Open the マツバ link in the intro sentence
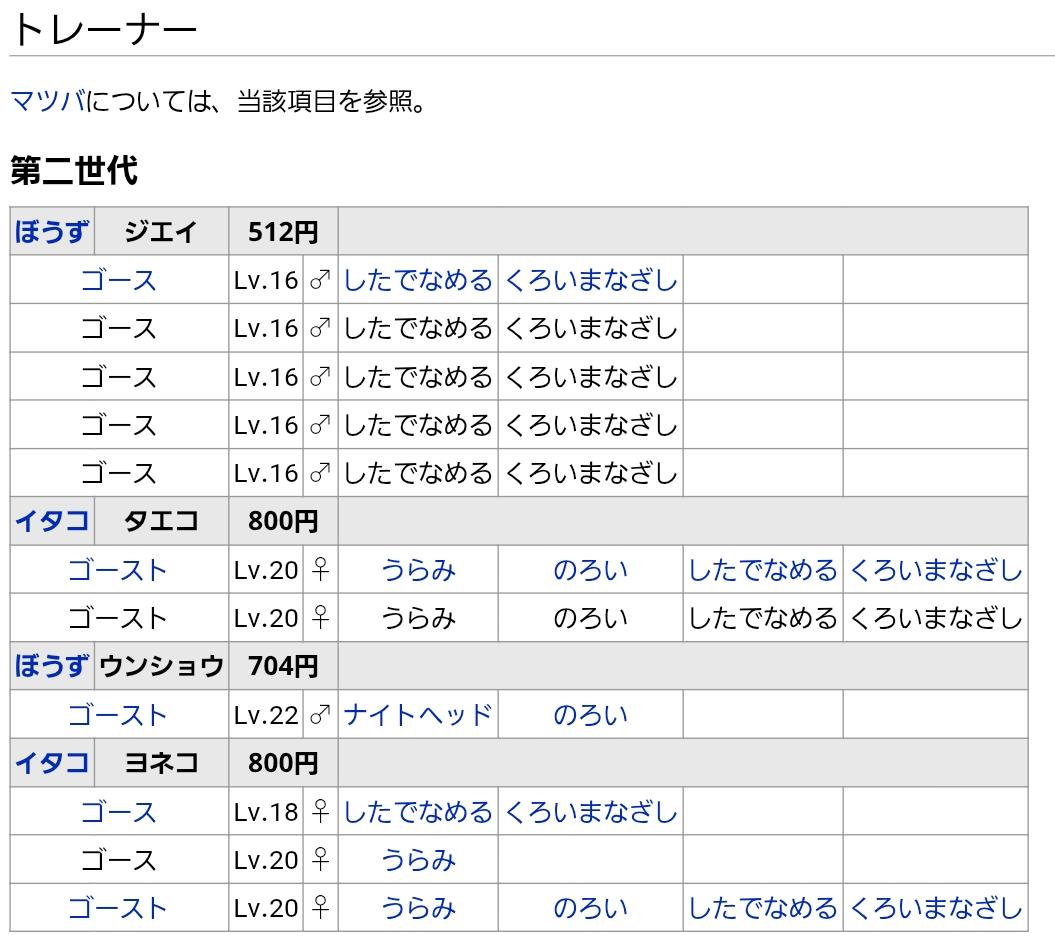Screen dimensions: 1055x944 47,102
